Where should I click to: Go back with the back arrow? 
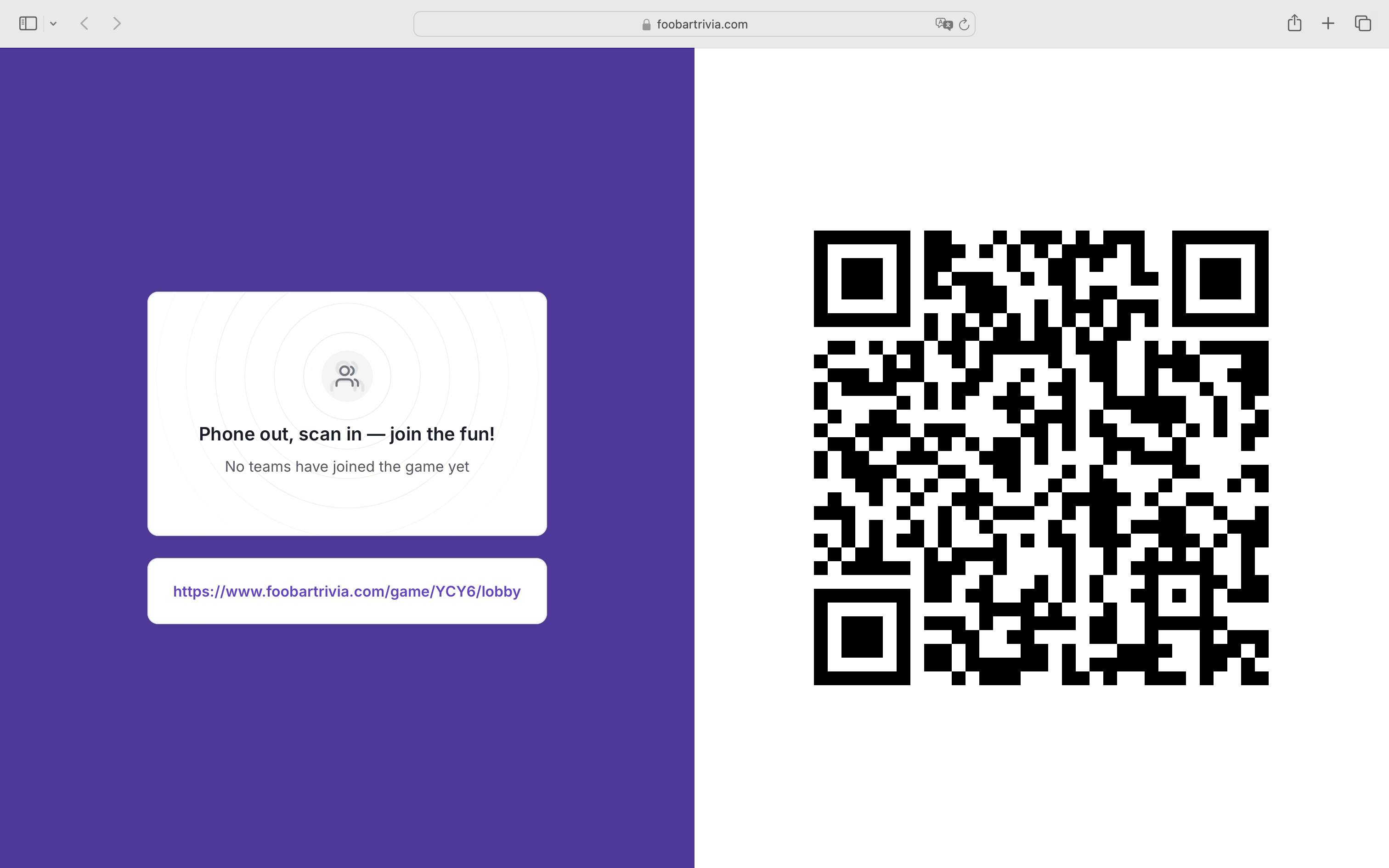tap(85, 23)
